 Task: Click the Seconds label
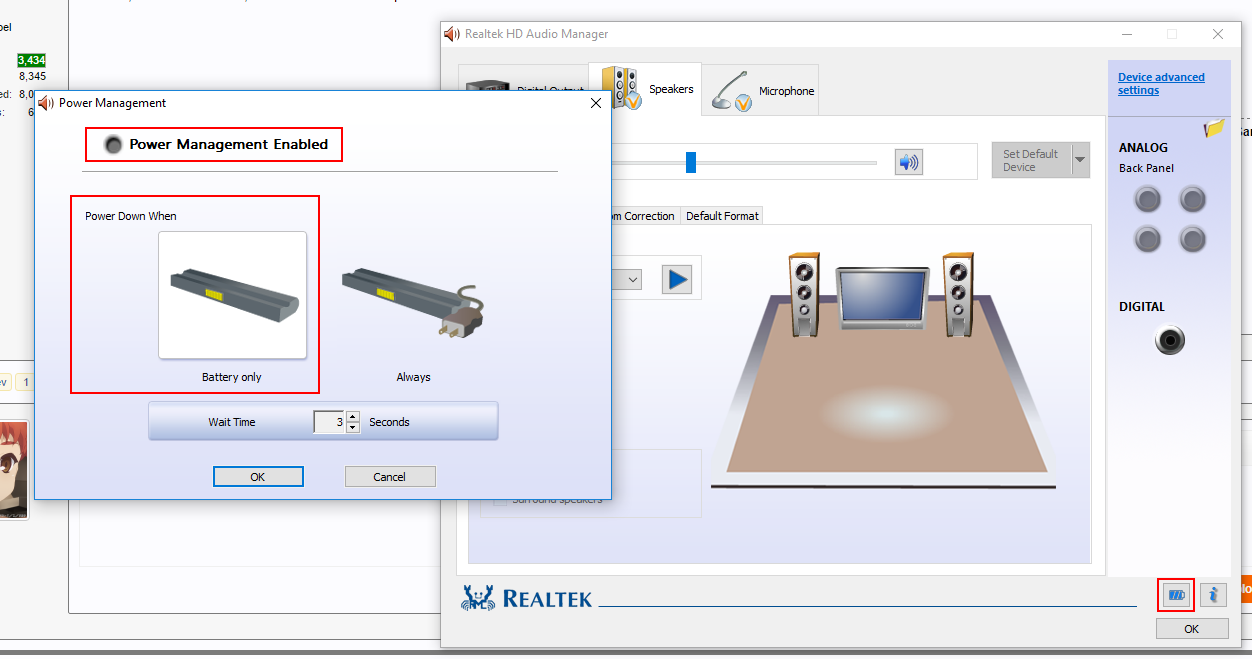tap(389, 422)
